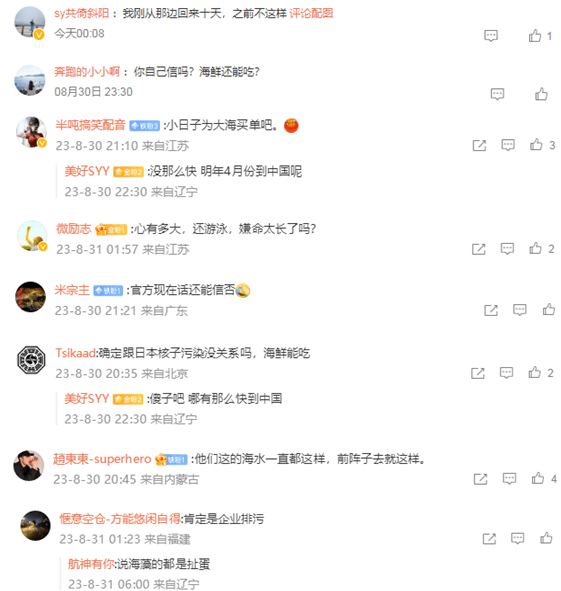The width and height of the screenshot is (561, 591).
Task: Reply to sy共倚斜阳's comment
Action: click(x=491, y=36)
